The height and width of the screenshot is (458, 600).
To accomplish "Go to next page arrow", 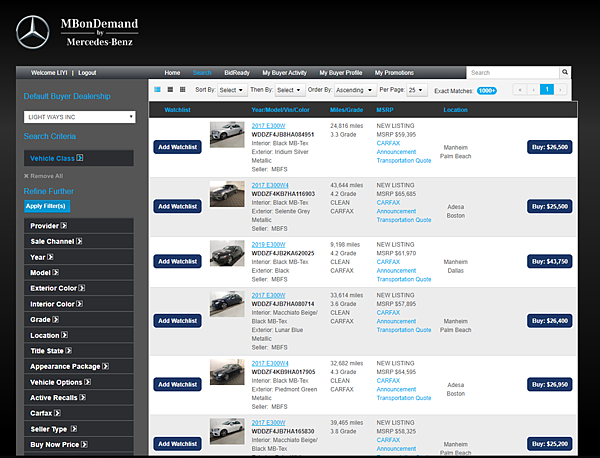I will click(x=560, y=90).
